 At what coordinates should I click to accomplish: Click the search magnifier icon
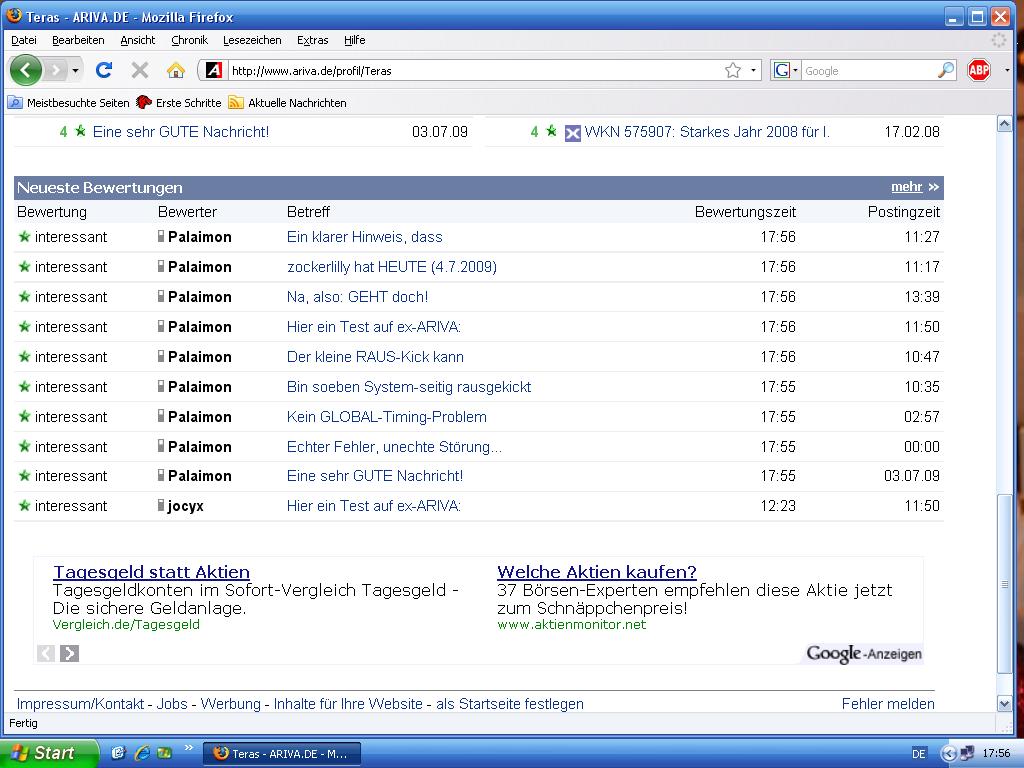945,70
